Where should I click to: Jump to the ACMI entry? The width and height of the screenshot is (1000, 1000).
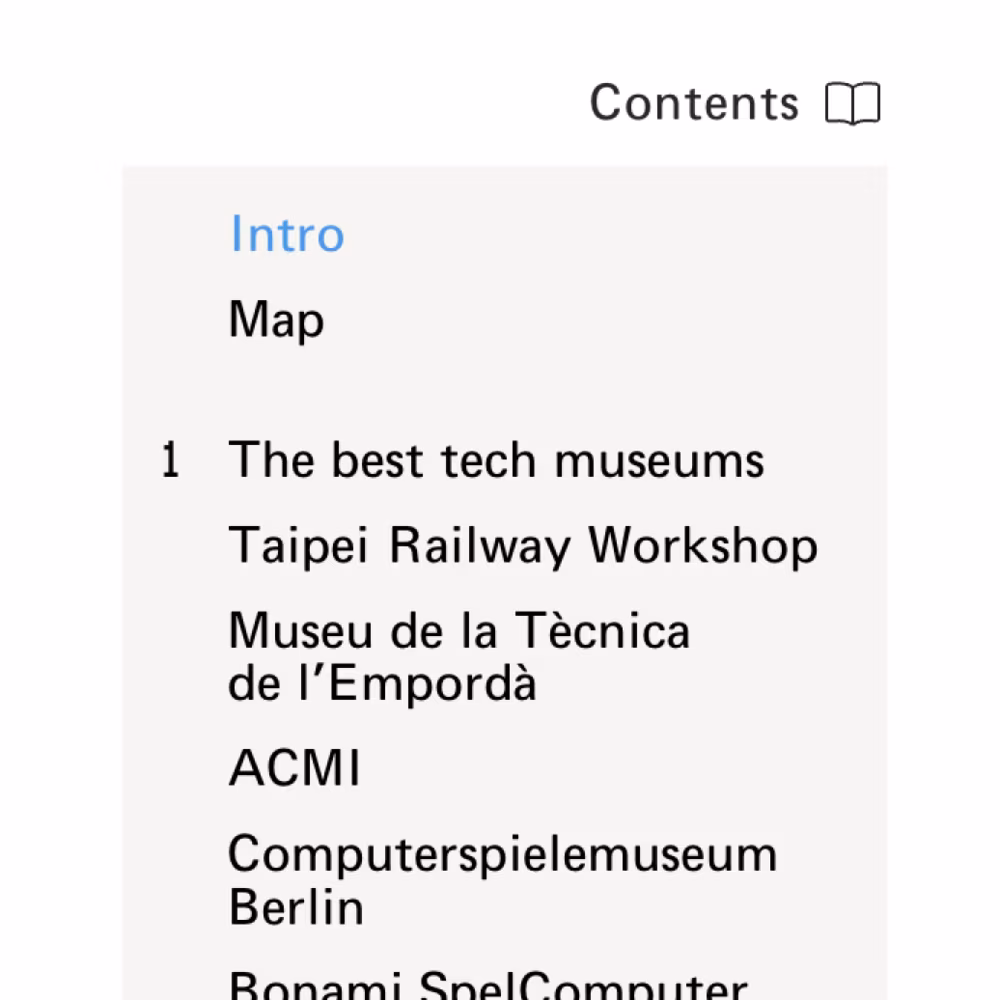click(x=294, y=769)
